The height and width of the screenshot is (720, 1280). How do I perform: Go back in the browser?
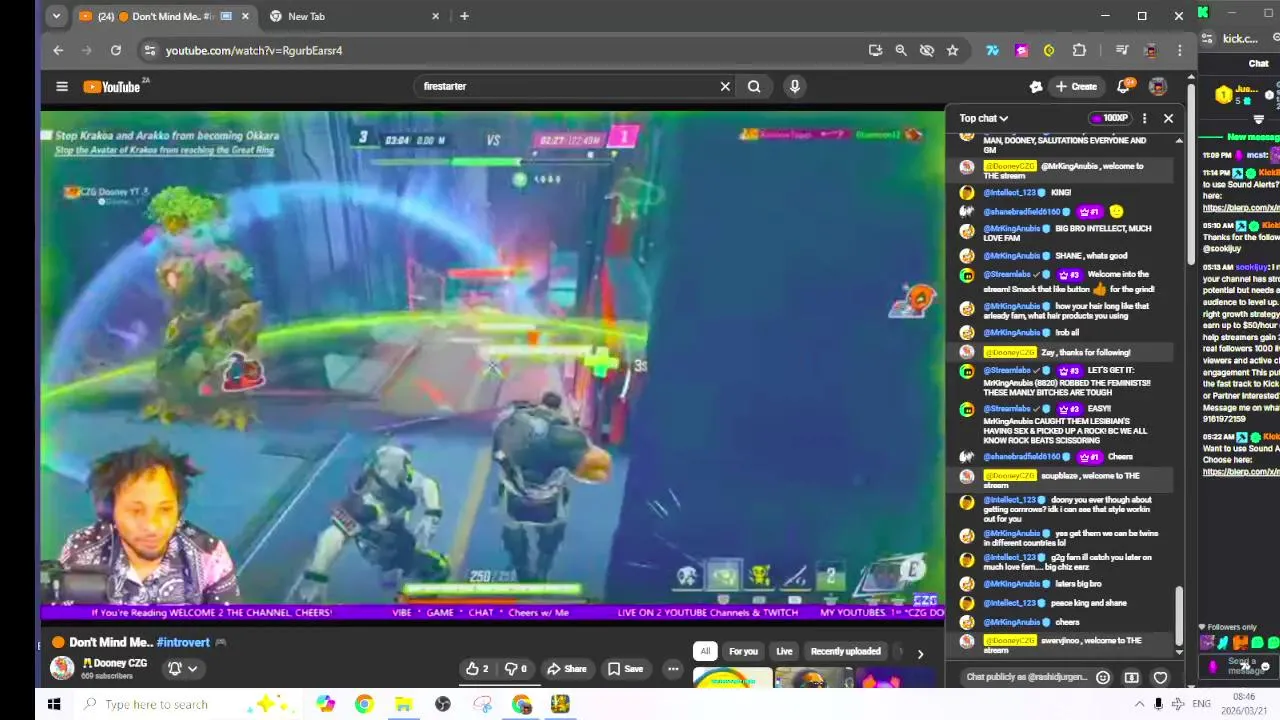pyautogui.click(x=58, y=50)
